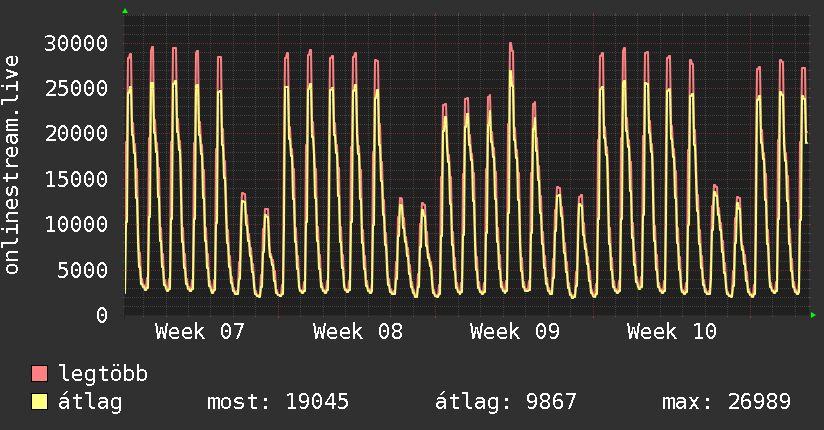Click the 0 y-axis tick label
The width and height of the screenshot is (824, 430).
coord(102,315)
